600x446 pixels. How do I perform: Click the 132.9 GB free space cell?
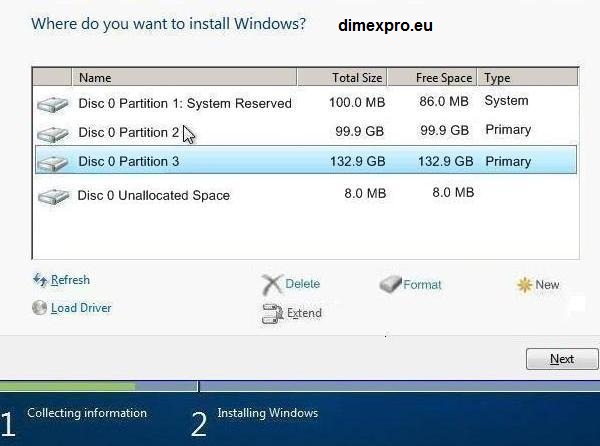445,161
